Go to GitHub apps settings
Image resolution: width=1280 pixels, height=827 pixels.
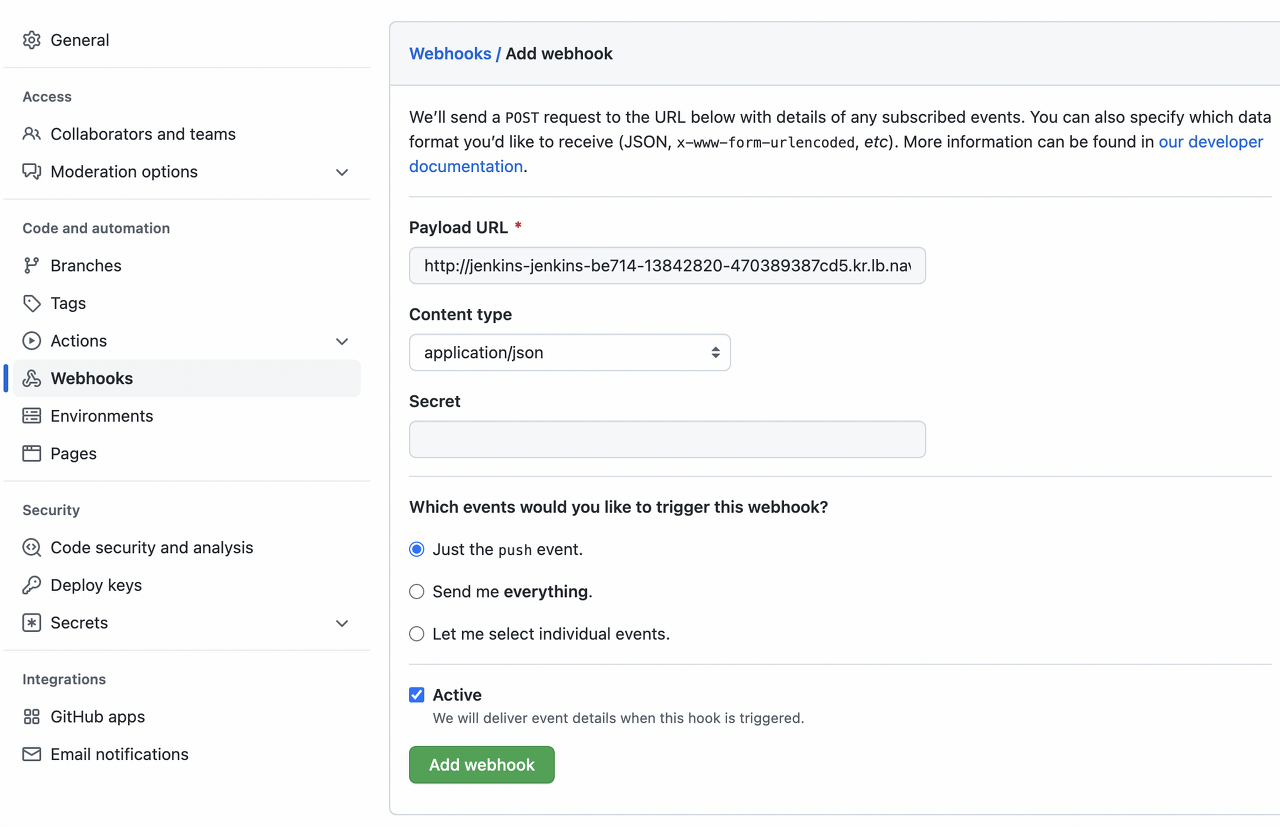pos(98,717)
